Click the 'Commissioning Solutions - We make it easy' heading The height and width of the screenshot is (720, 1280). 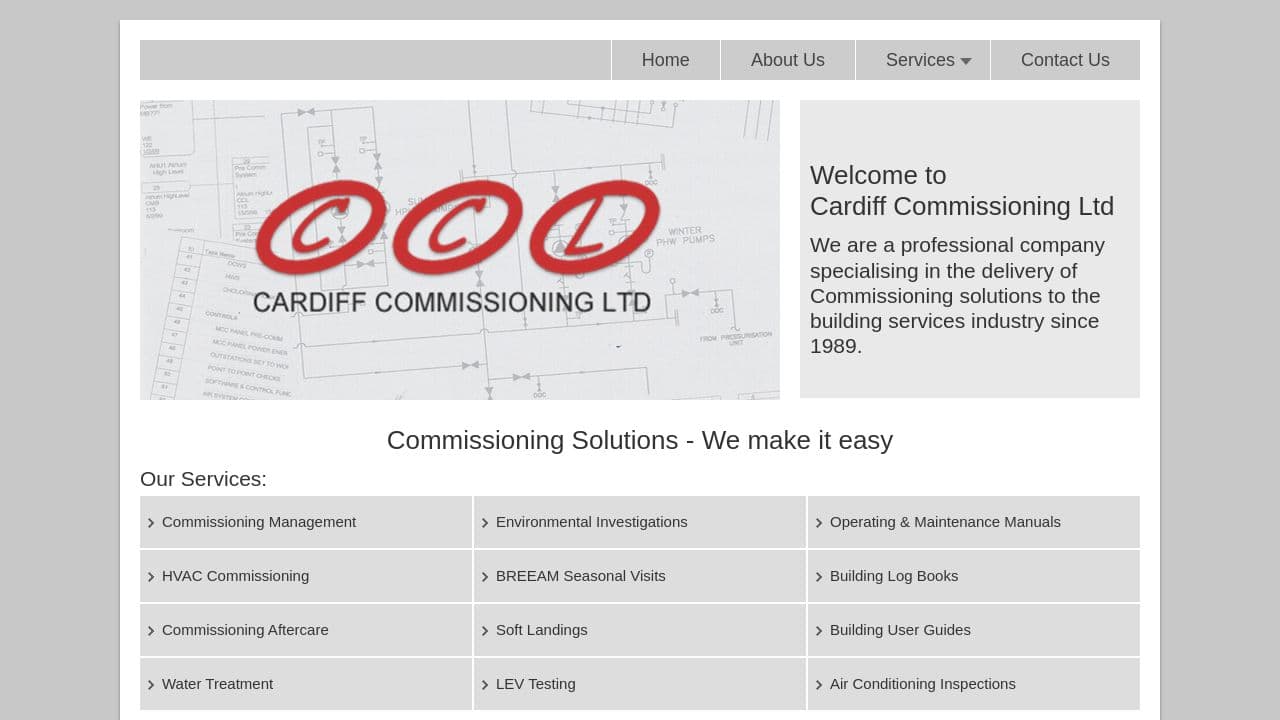[x=640, y=440]
